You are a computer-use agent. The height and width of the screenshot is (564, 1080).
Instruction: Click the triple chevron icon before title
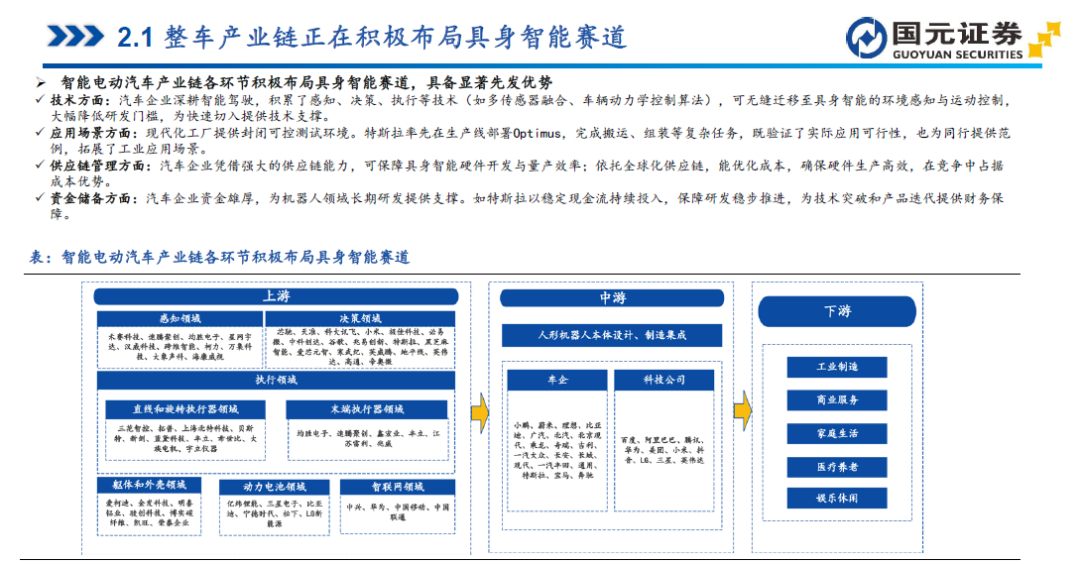pos(74,36)
